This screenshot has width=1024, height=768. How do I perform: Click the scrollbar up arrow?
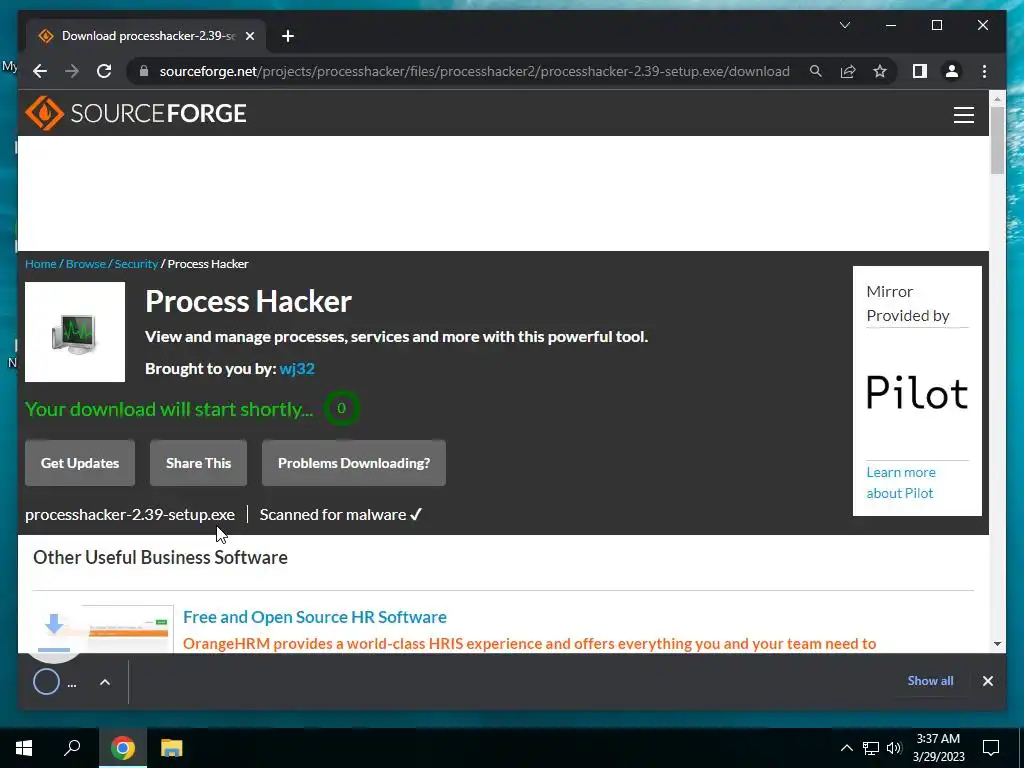[x=997, y=99]
